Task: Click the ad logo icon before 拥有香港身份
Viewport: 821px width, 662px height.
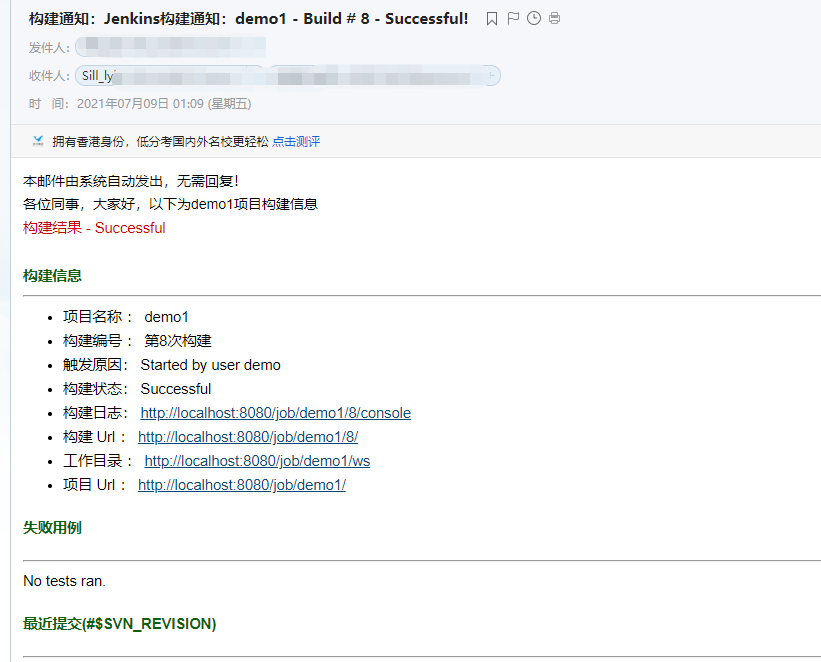Action: [x=38, y=141]
